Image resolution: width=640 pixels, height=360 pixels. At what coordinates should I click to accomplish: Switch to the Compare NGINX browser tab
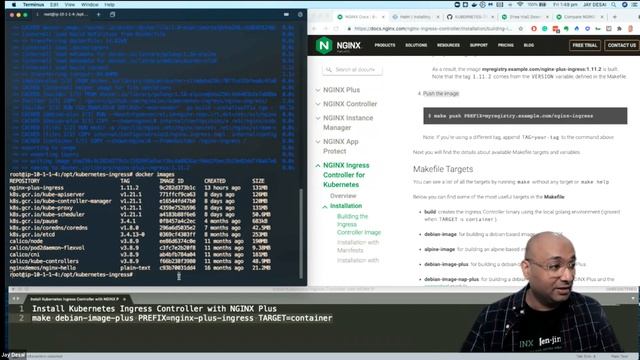tap(579, 17)
